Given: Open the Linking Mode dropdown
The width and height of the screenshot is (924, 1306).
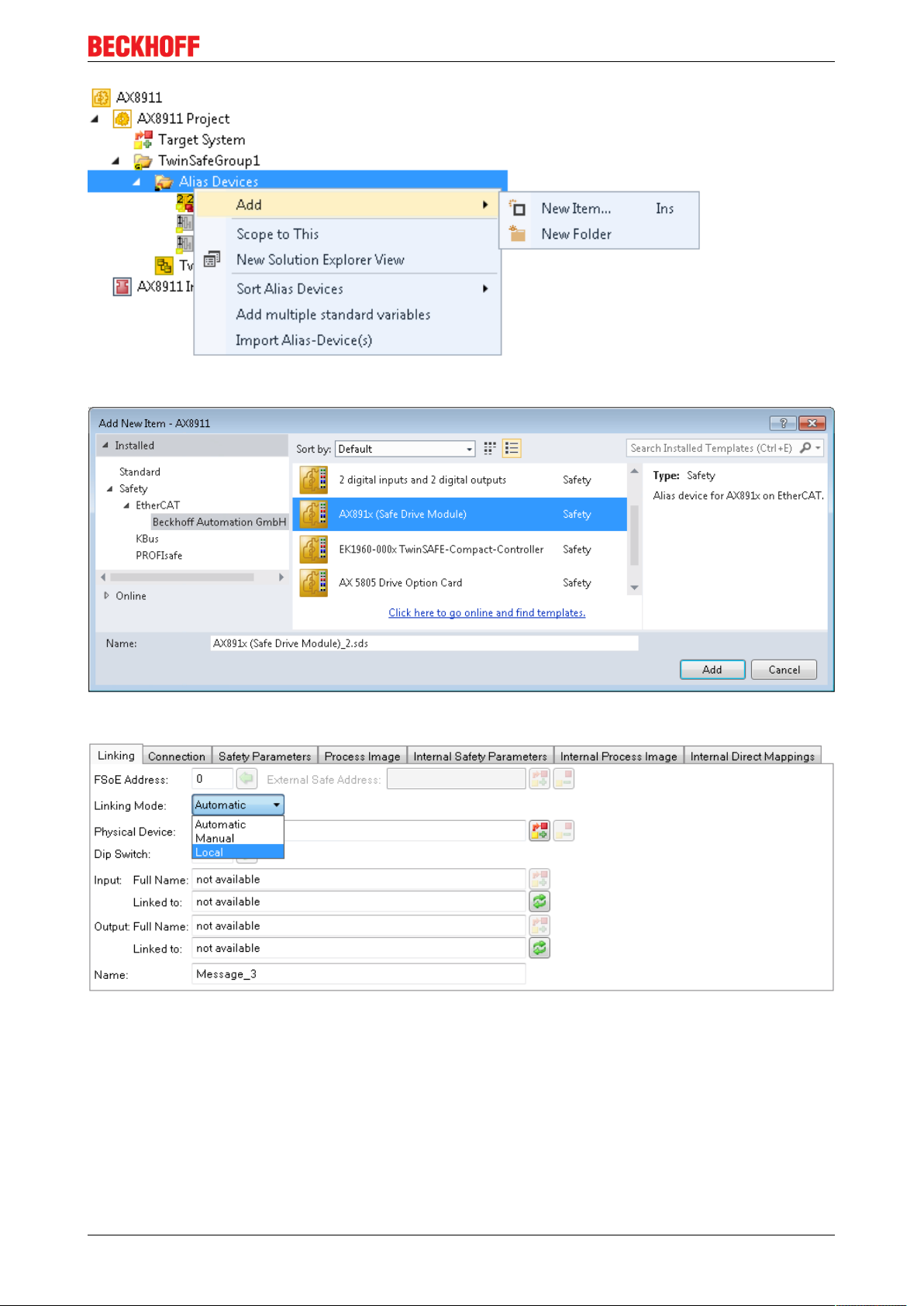Looking at the screenshot, I should 238,805.
